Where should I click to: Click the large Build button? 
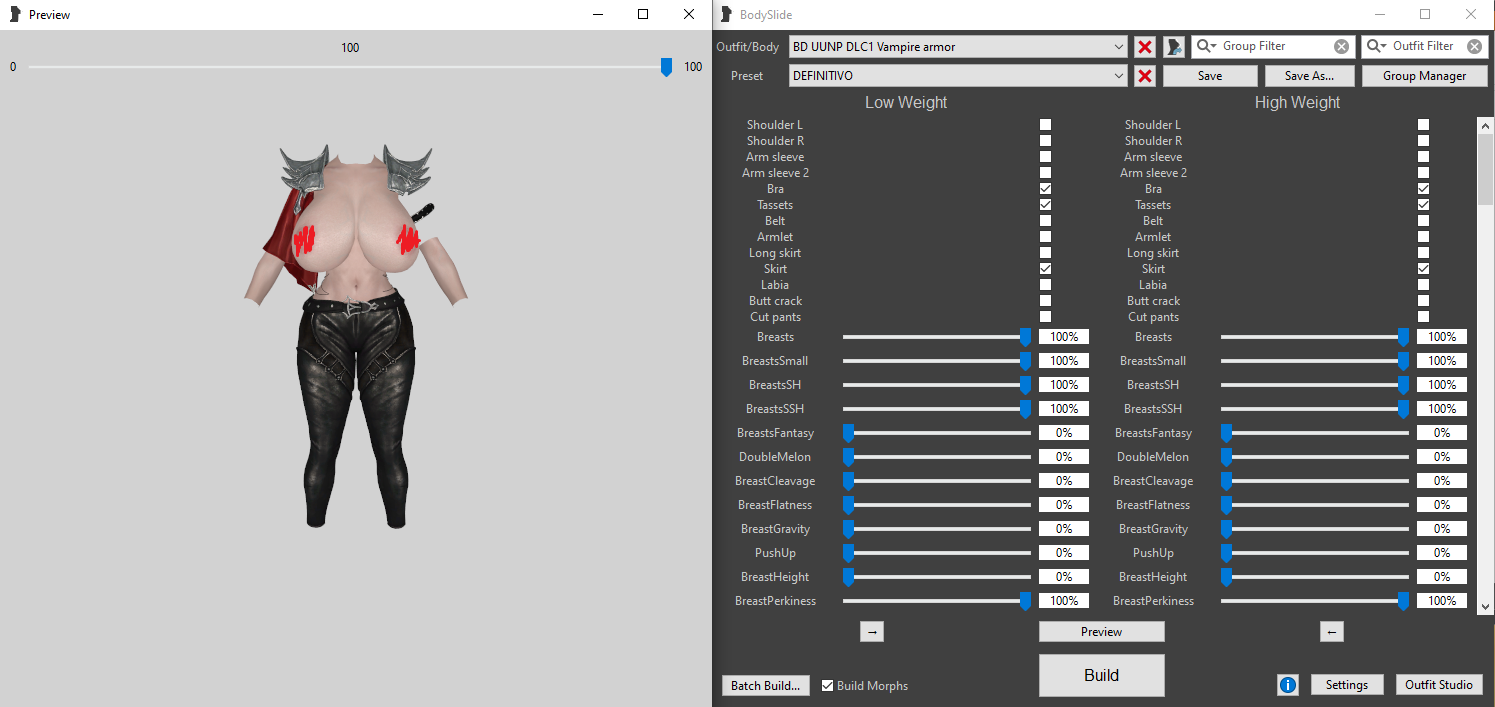1101,675
